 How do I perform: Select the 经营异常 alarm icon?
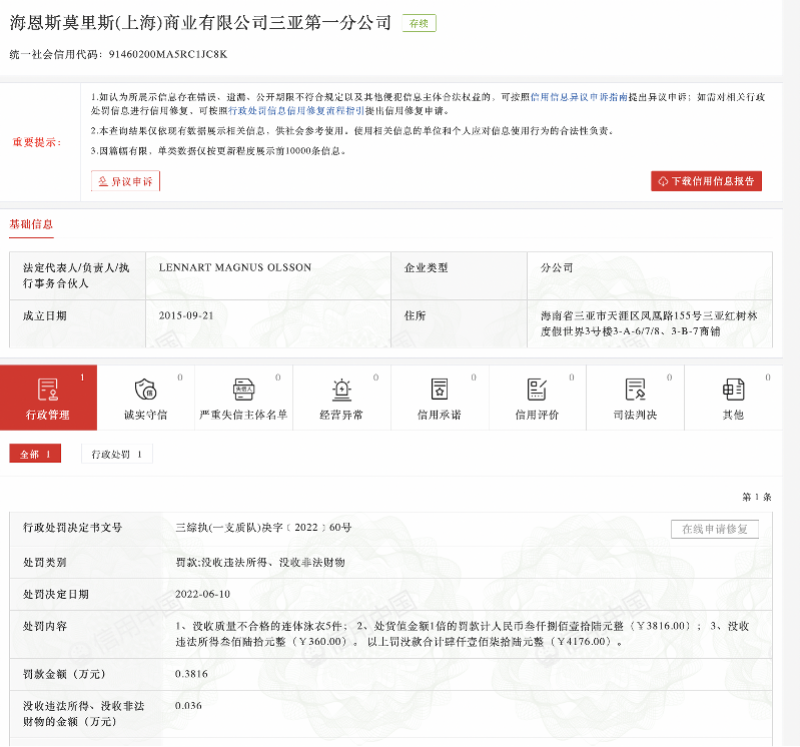[x=342, y=390]
